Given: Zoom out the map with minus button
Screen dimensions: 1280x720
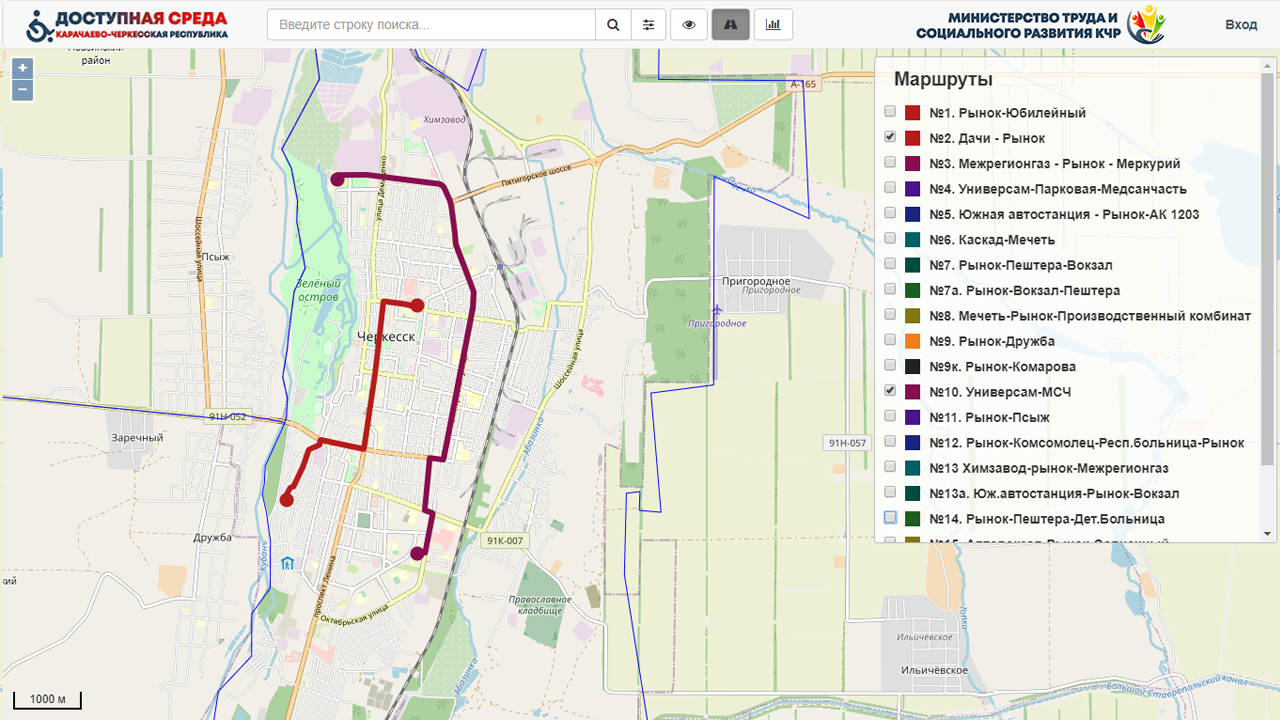Looking at the screenshot, I should (x=22, y=91).
